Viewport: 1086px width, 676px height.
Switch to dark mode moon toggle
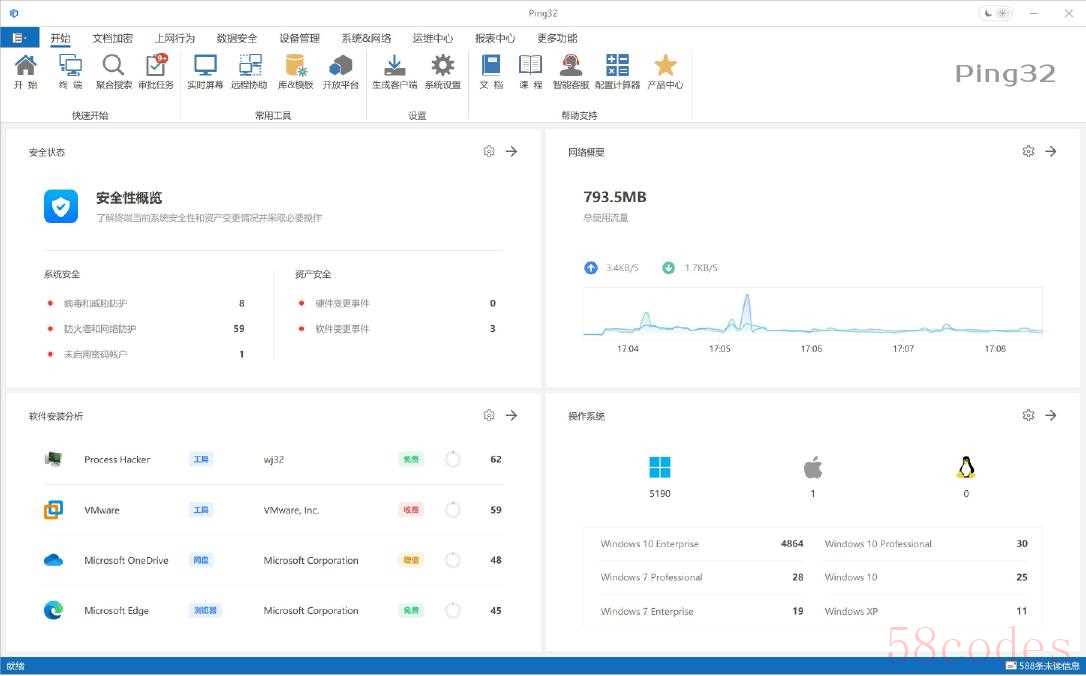(x=988, y=13)
